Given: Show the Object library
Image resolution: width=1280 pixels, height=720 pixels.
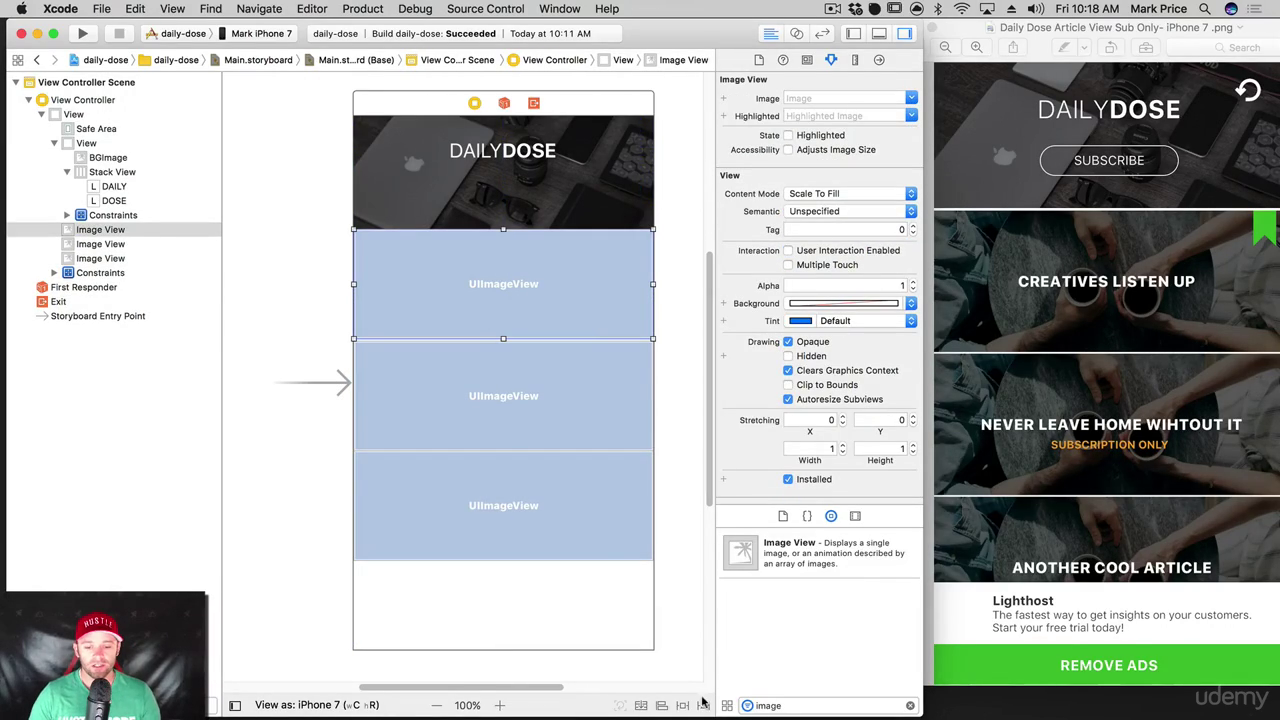Looking at the screenshot, I should pyautogui.click(x=831, y=516).
